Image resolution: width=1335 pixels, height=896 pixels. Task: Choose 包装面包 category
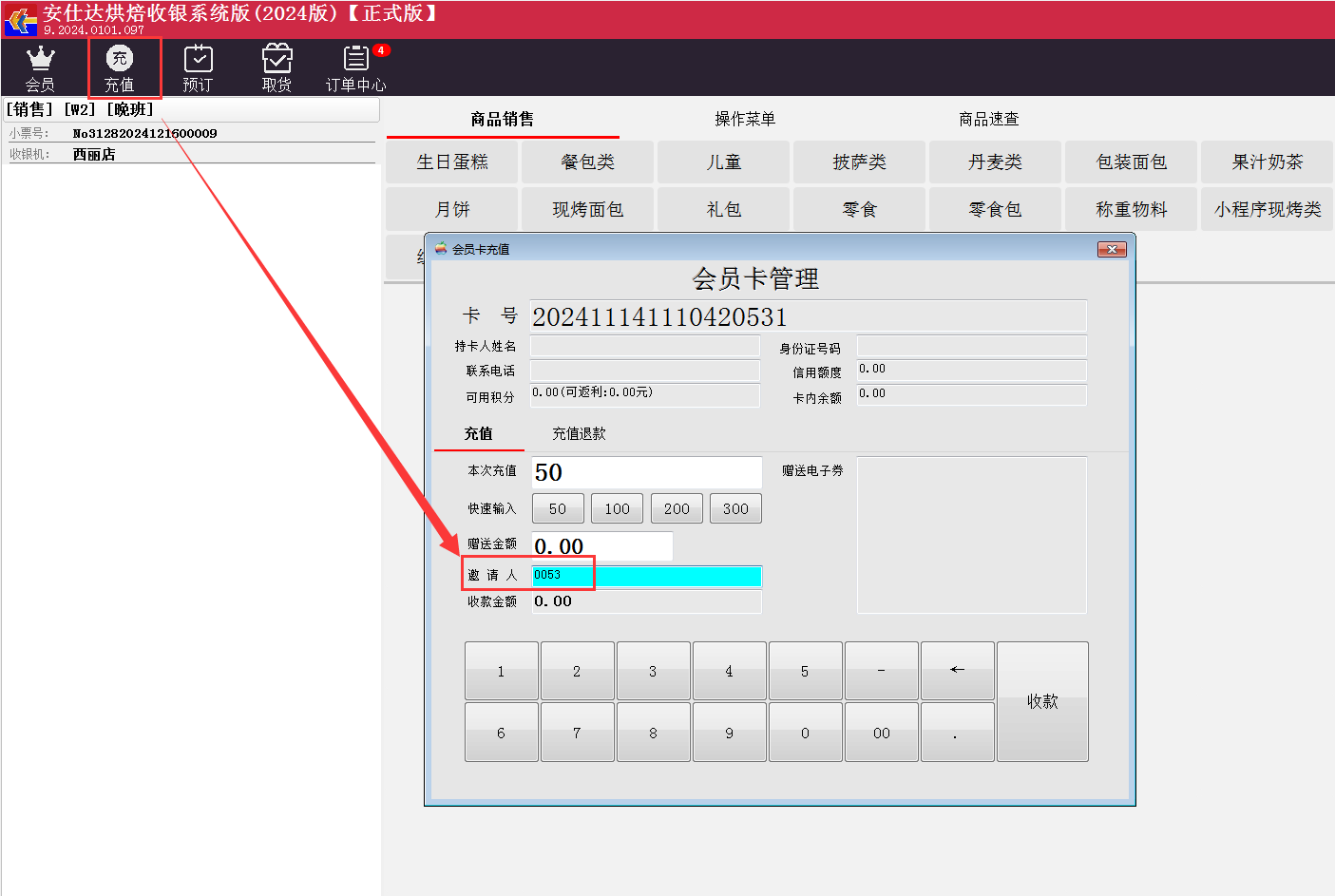coord(1132,162)
